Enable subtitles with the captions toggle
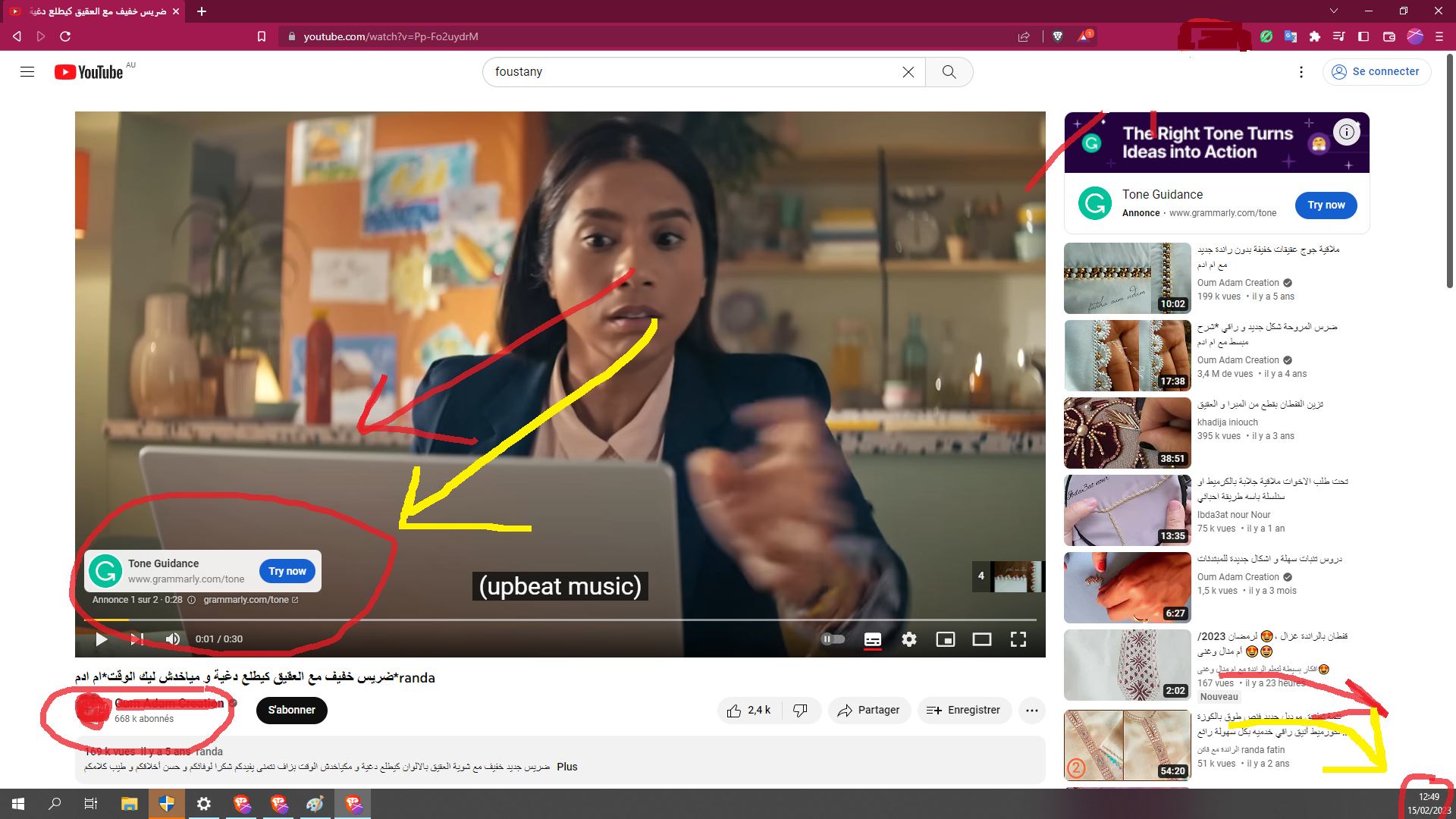This screenshot has height=819, width=1456. point(872,639)
